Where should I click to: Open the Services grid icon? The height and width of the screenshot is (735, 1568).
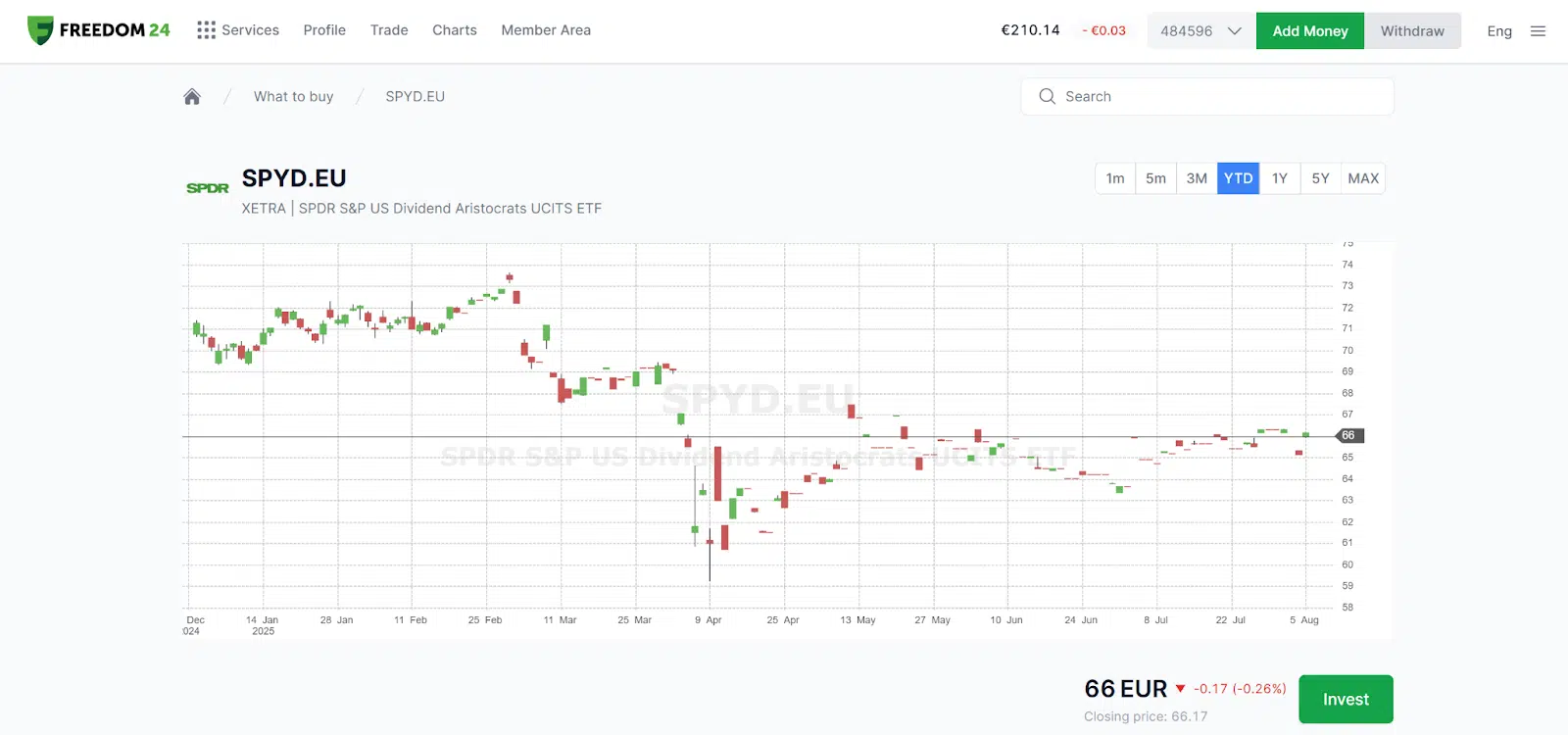tap(206, 30)
